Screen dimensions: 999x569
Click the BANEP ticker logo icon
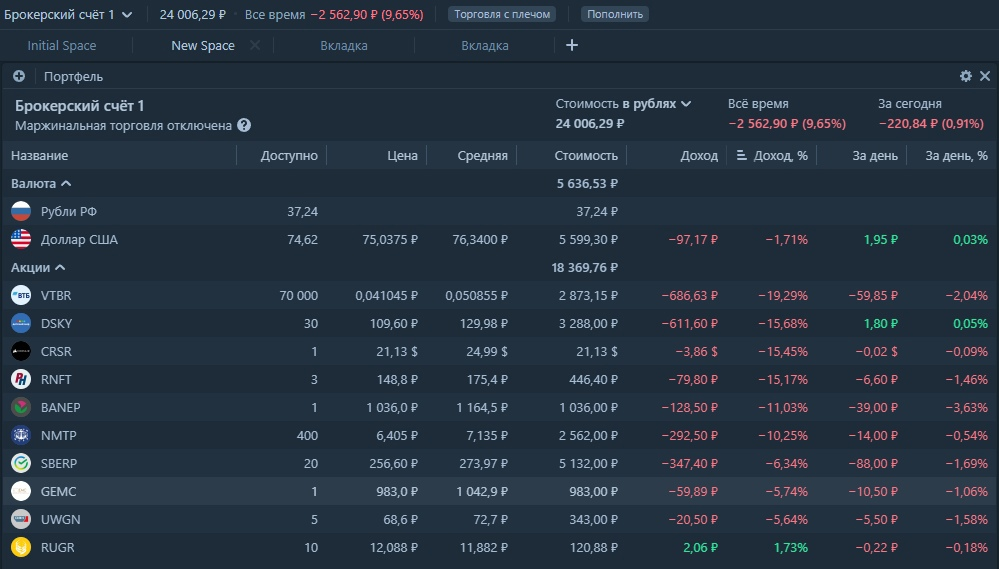tap(21, 408)
